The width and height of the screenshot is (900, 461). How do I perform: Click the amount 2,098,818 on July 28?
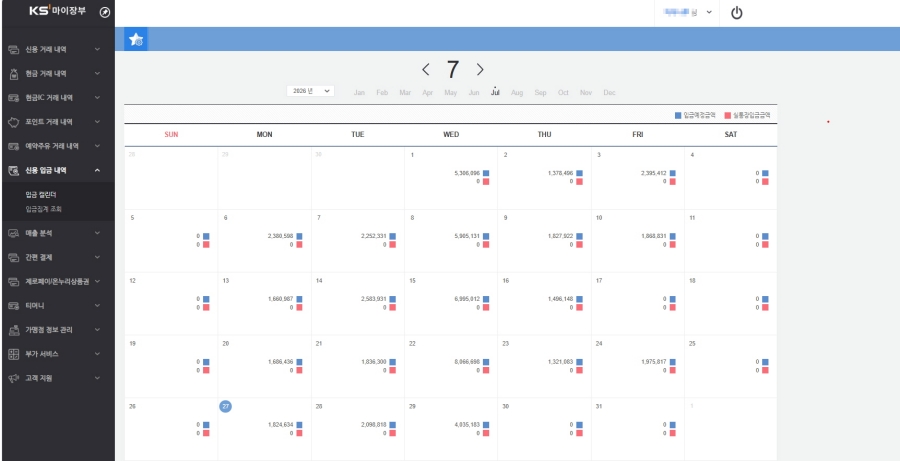(x=374, y=425)
